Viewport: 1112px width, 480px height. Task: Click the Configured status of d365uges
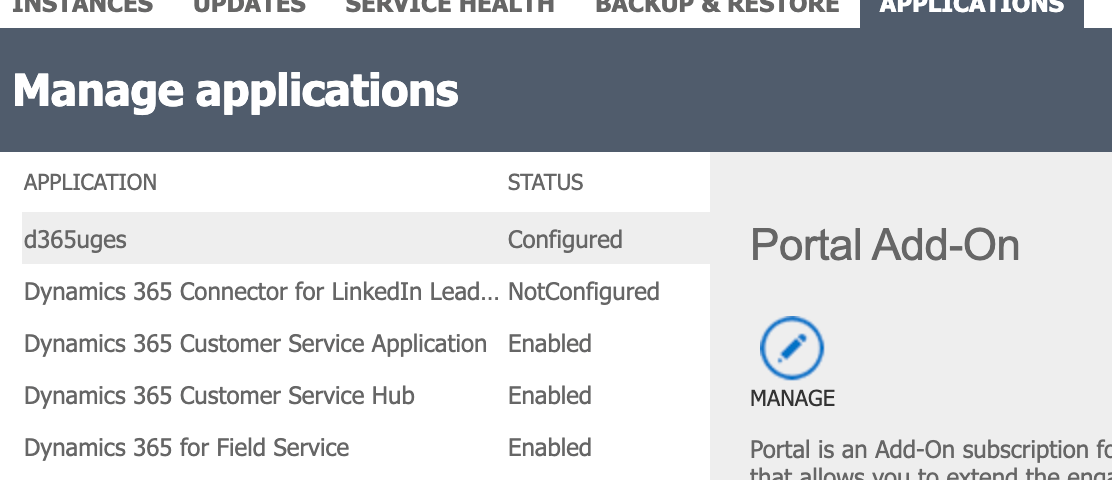coord(565,240)
